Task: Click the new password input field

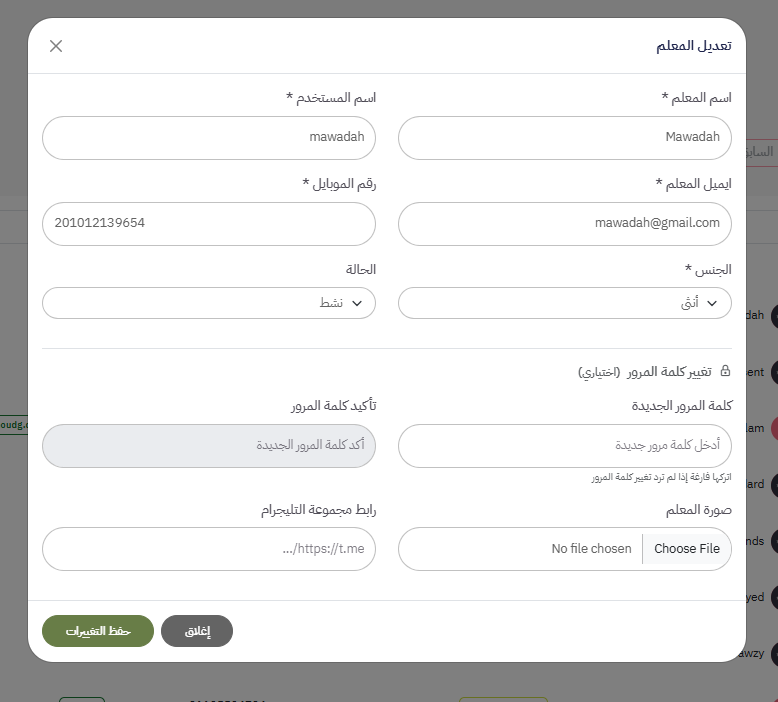Action: [564, 446]
